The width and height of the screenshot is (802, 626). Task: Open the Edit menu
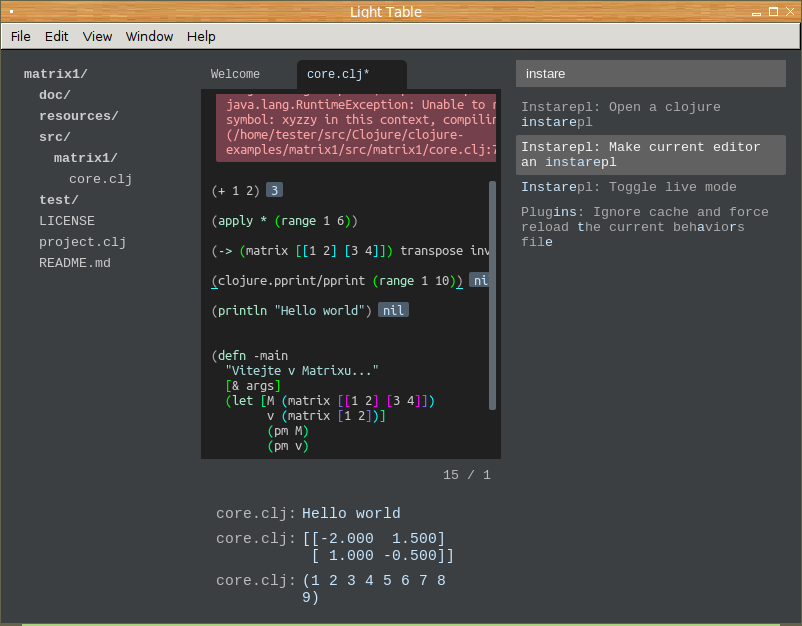(57, 36)
